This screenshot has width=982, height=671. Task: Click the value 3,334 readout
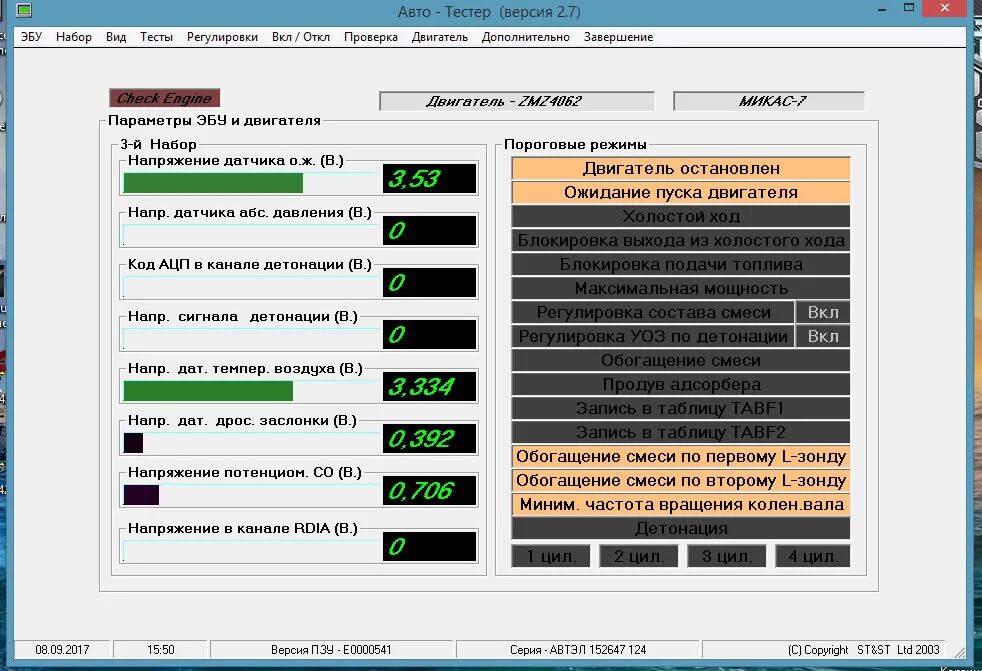click(430, 387)
